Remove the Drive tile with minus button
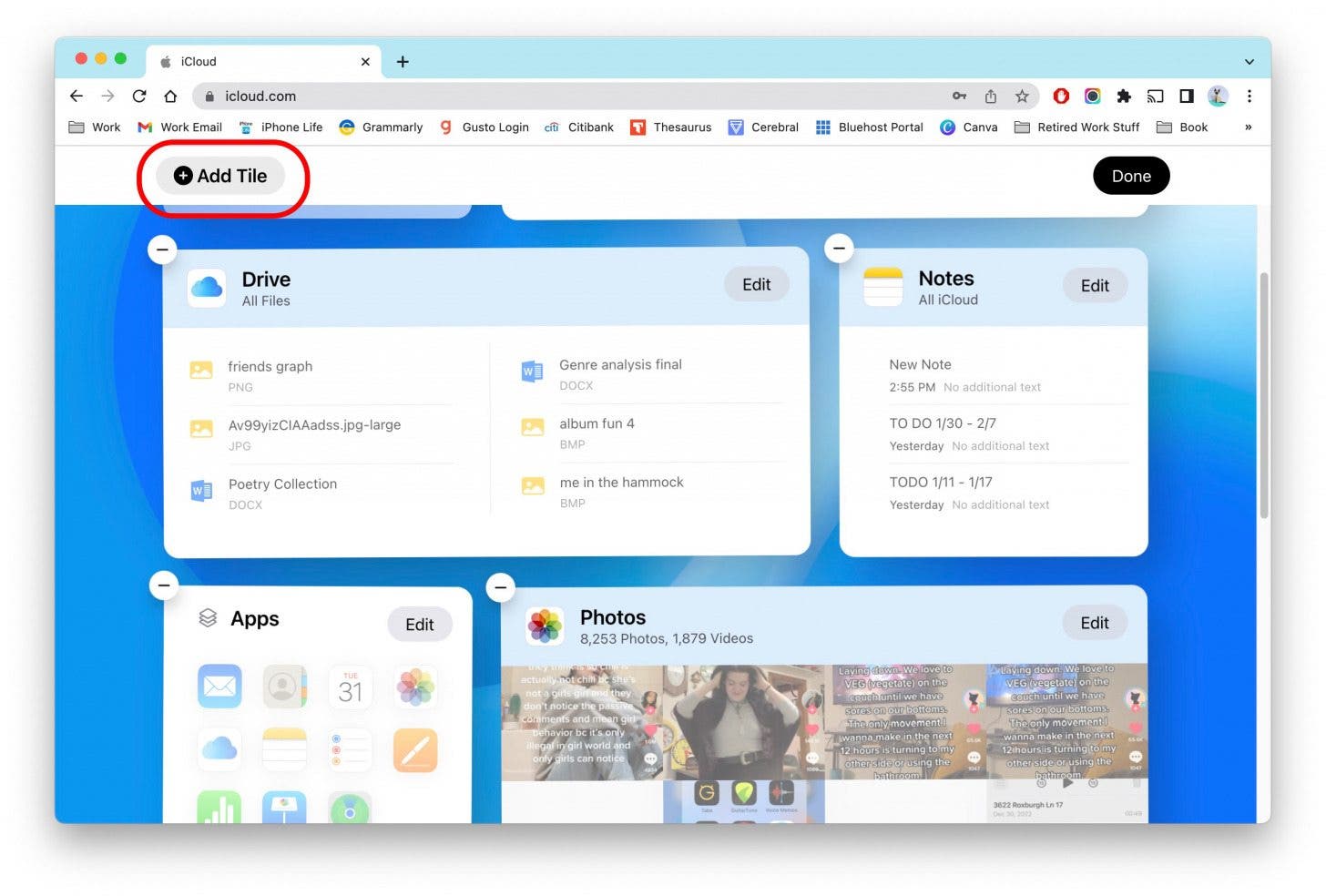The height and width of the screenshot is (896, 1326). tap(162, 249)
